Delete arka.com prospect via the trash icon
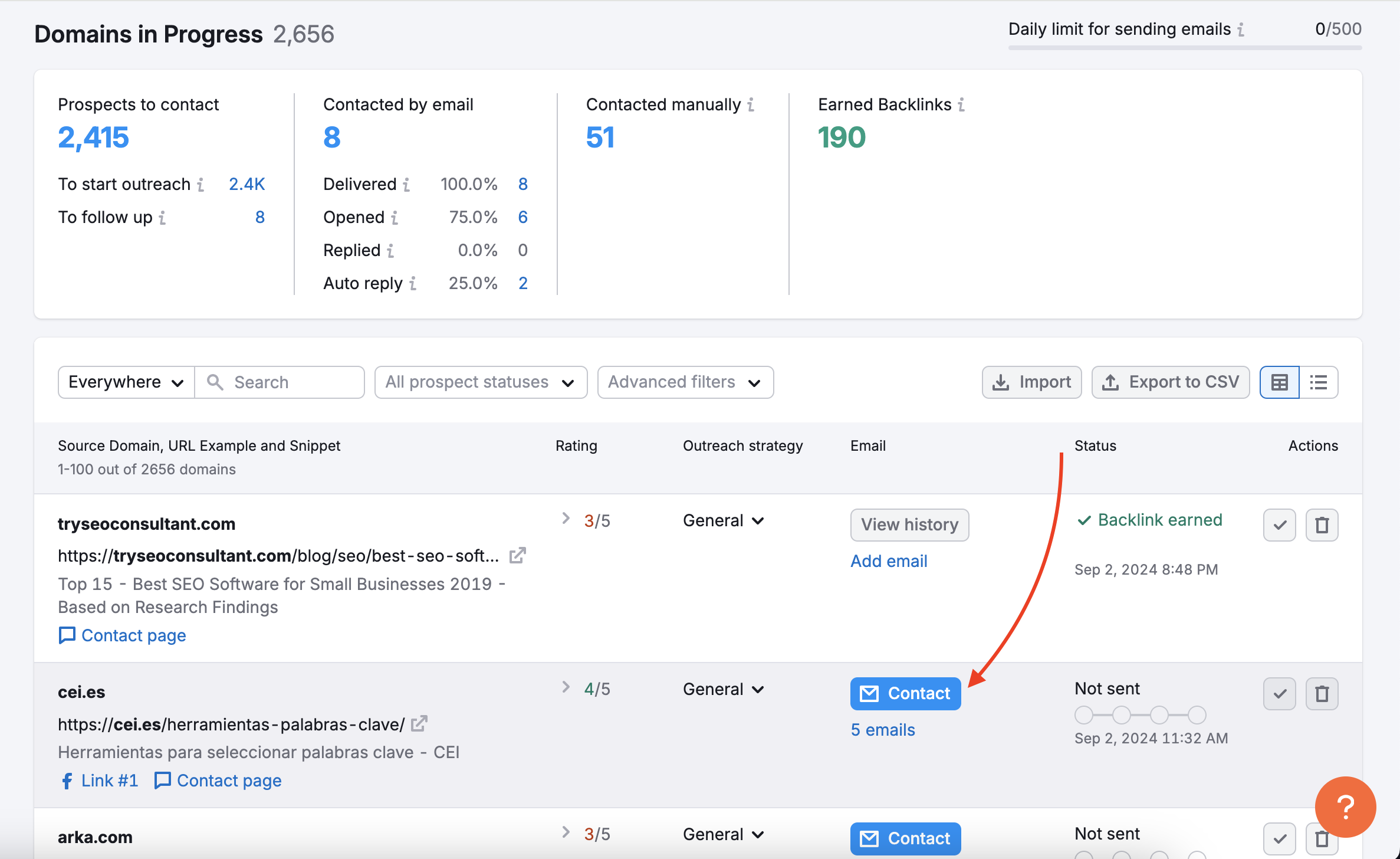 click(1322, 838)
